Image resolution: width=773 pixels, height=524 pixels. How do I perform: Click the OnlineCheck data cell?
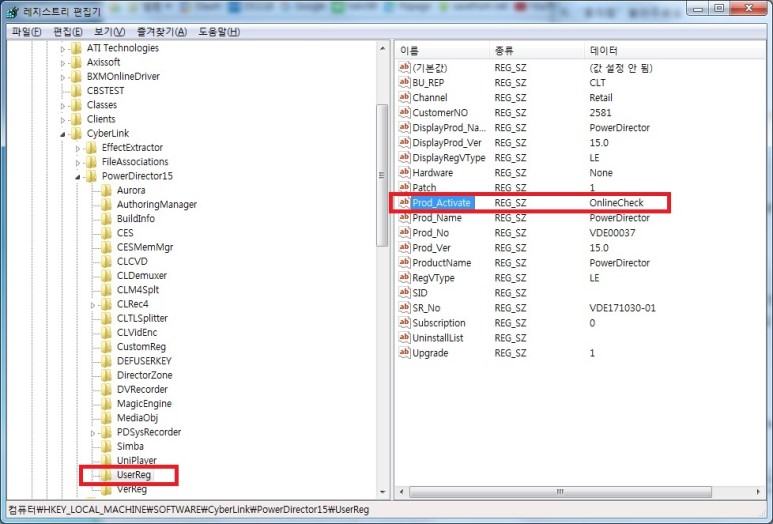coord(616,203)
